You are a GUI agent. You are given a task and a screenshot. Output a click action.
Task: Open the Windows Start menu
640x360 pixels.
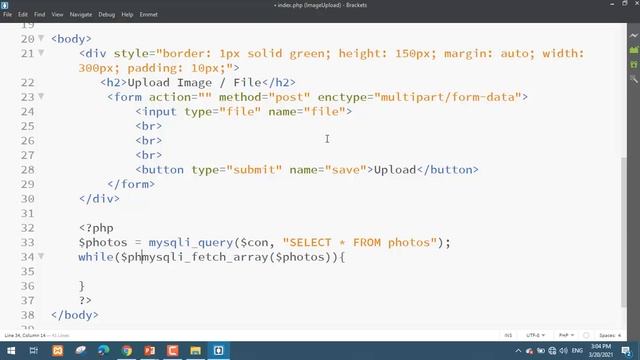point(11,351)
